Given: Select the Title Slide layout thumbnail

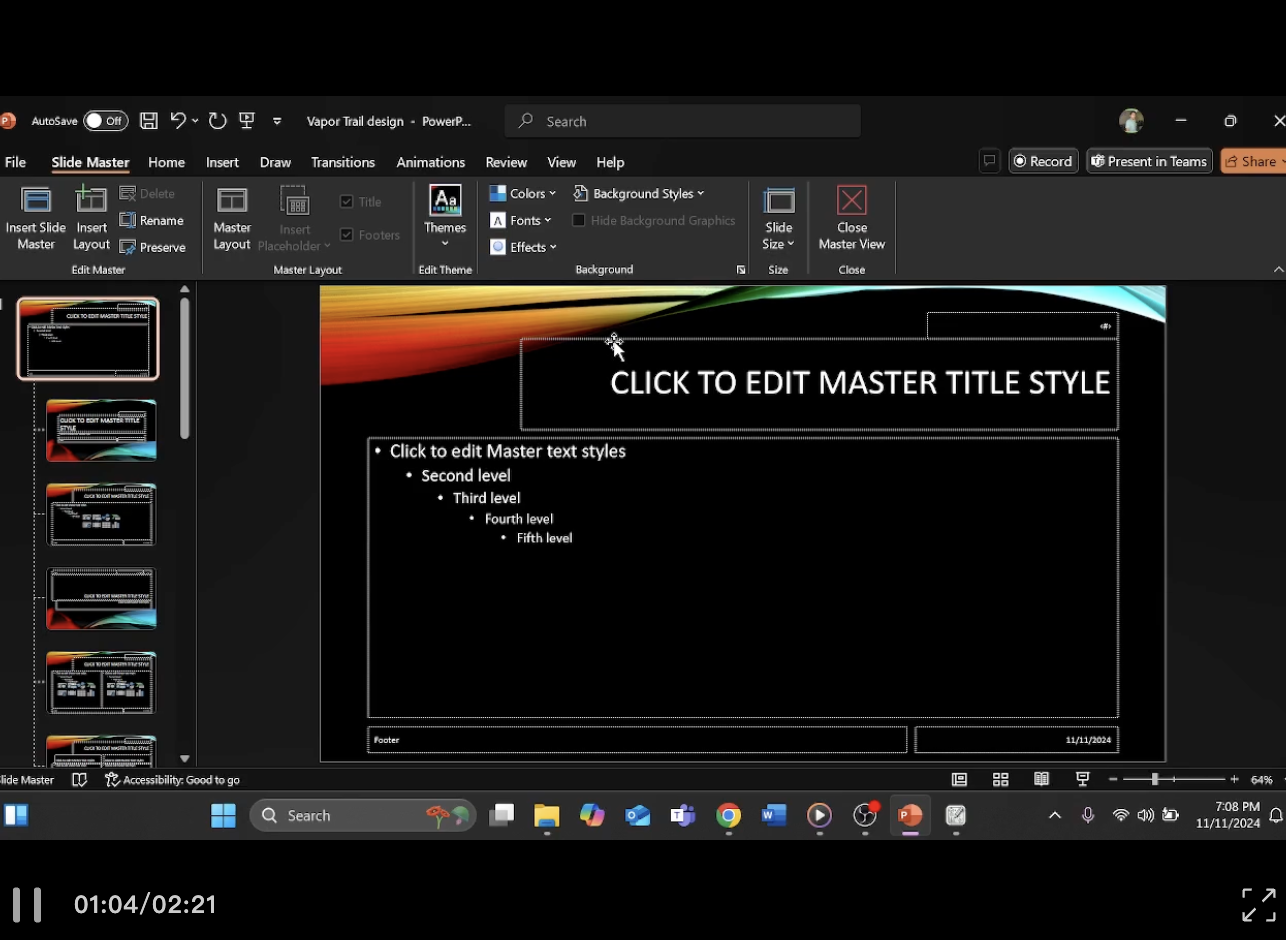Looking at the screenshot, I should click(101, 430).
